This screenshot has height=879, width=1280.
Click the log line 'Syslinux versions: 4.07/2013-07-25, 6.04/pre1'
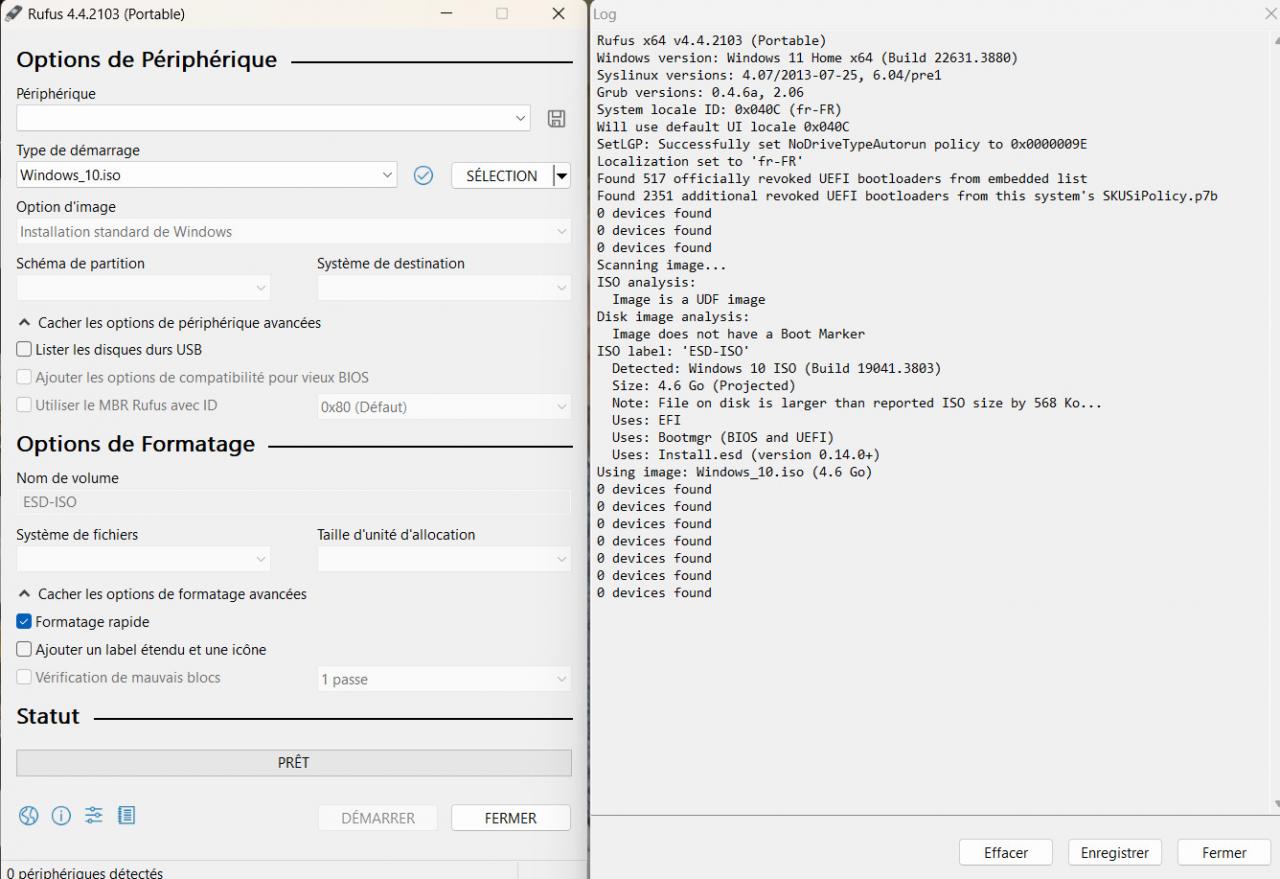point(769,75)
